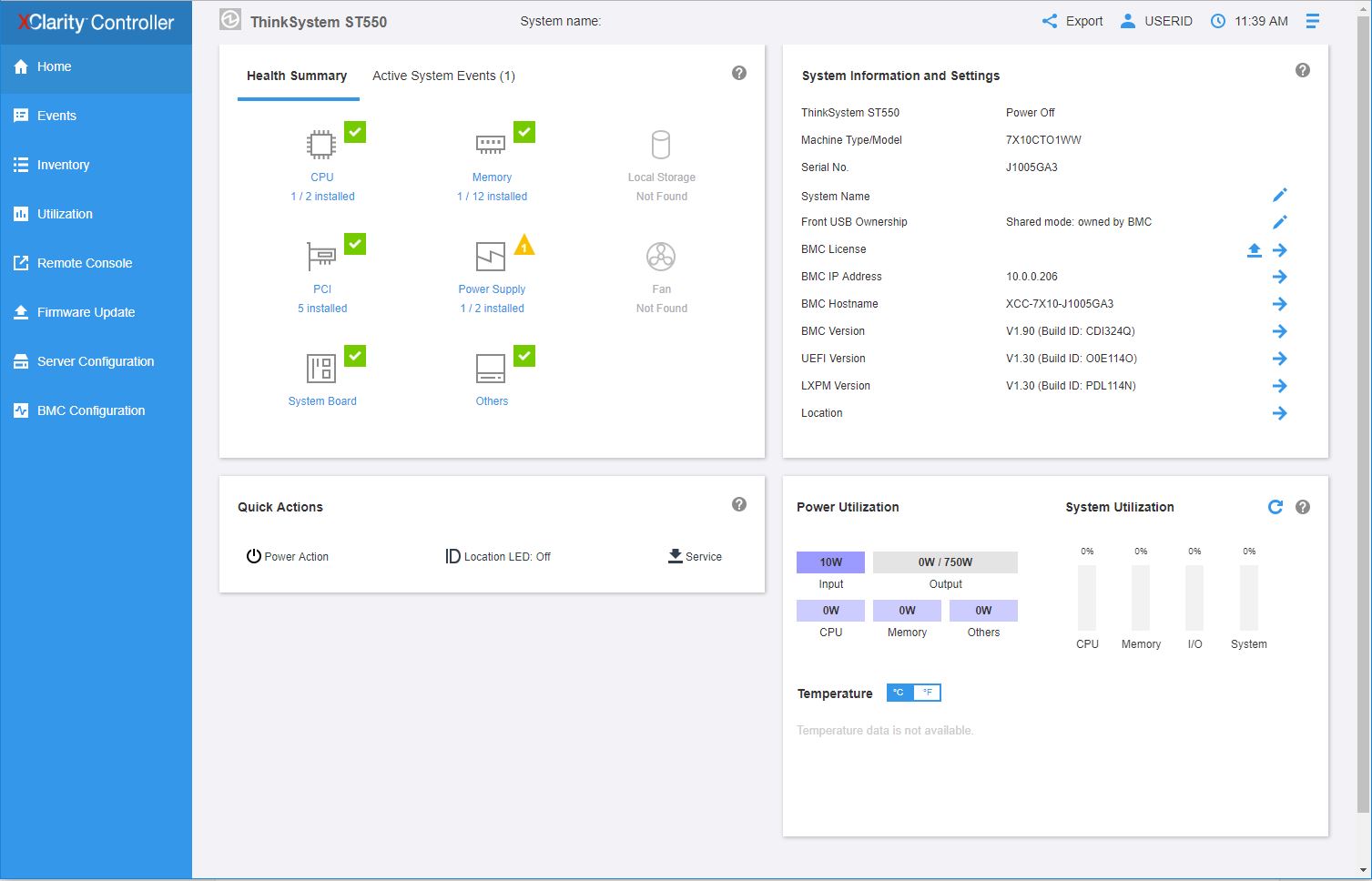Click the System Board icon
This screenshot has height=881, width=1372.
(x=321, y=369)
